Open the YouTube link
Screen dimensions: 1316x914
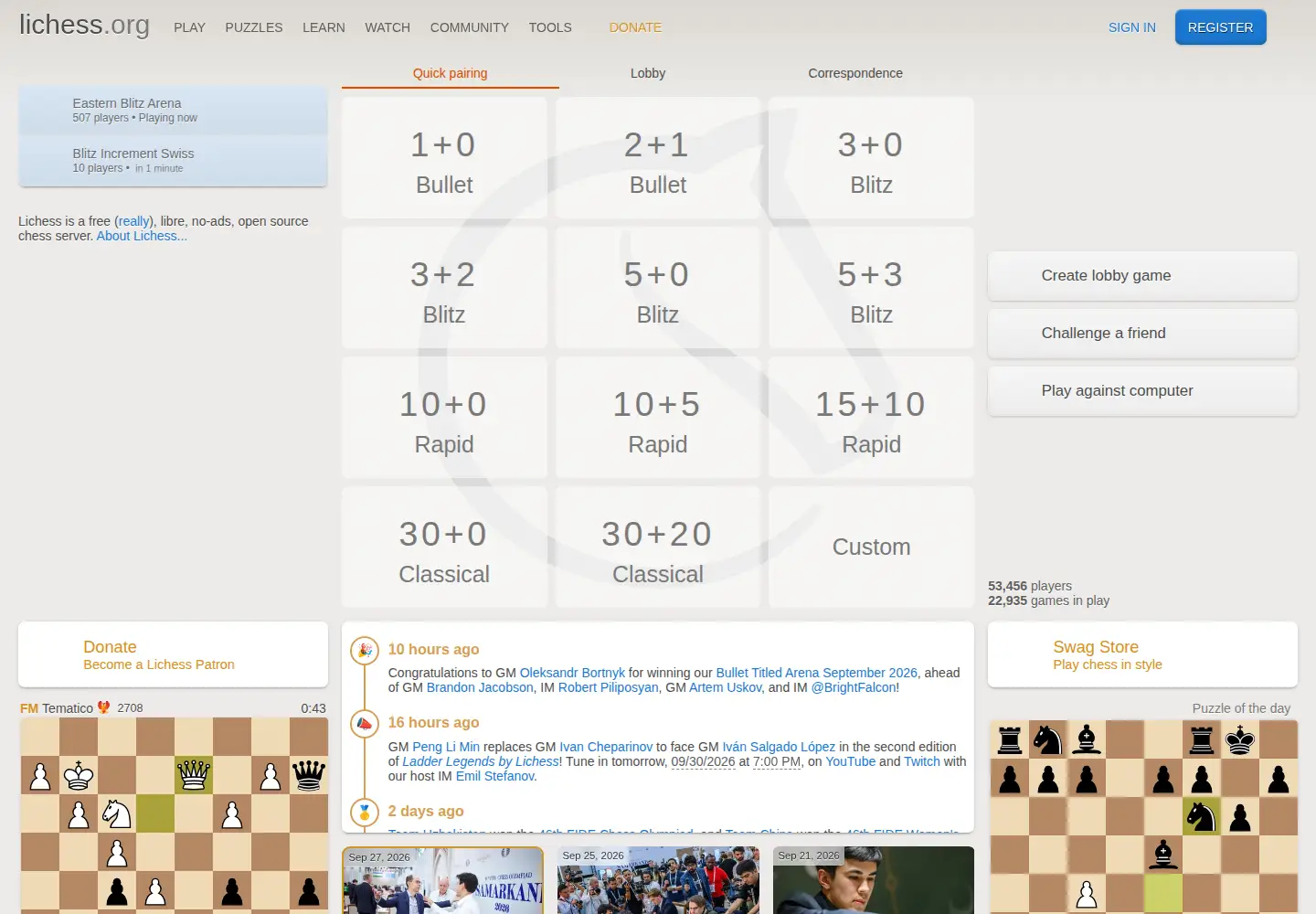click(x=850, y=761)
